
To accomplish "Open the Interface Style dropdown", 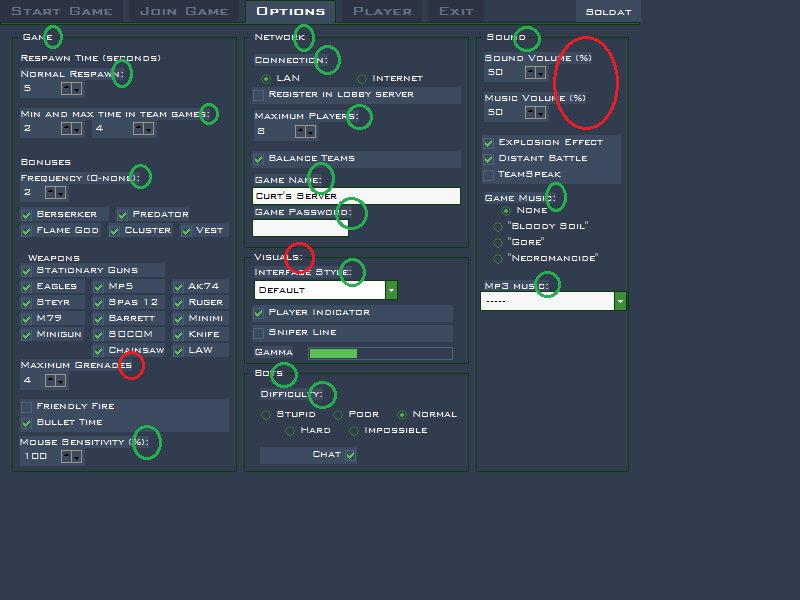I will tap(392, 290).
